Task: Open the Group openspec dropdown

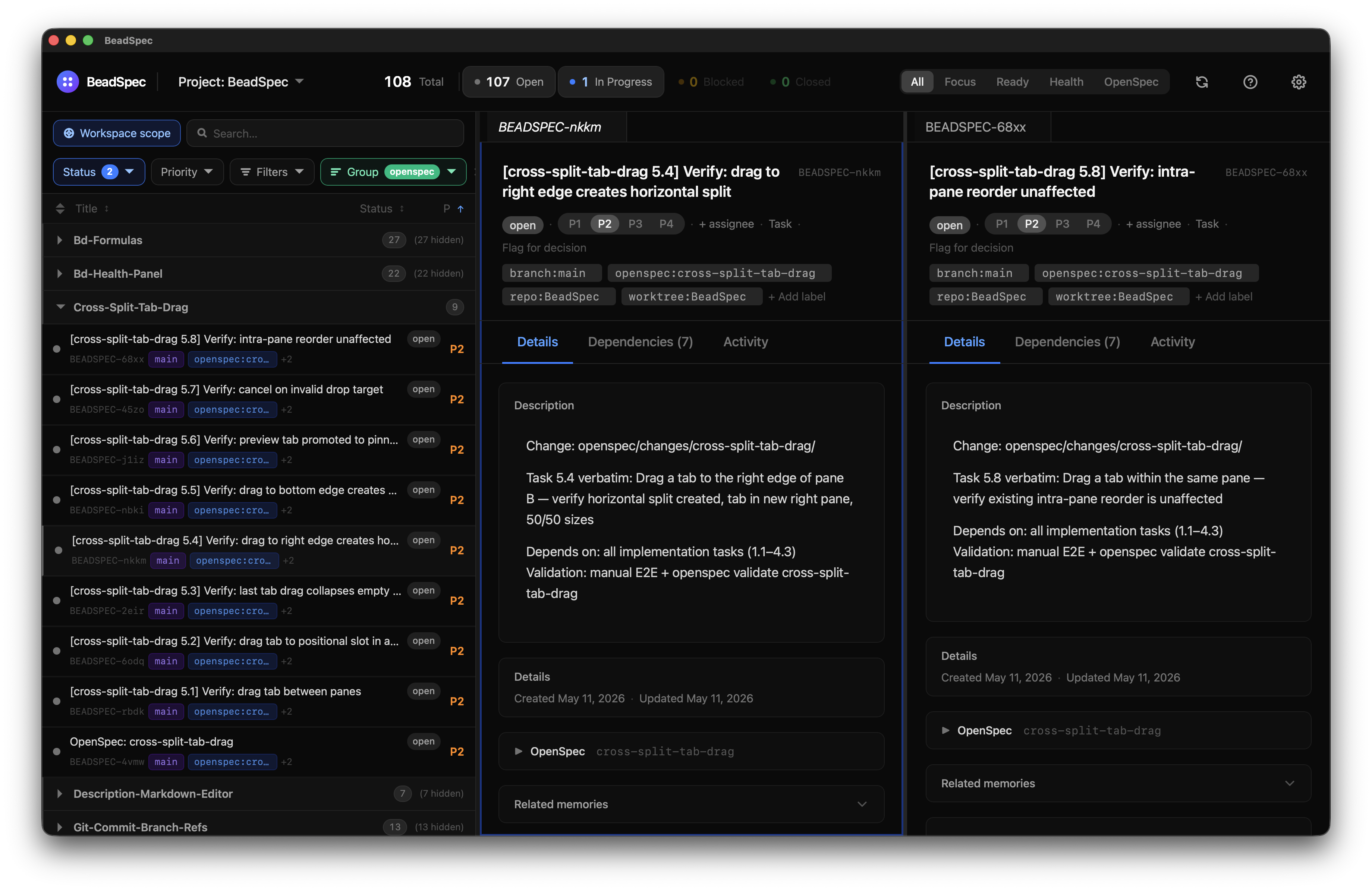Action: tap(393, 172)
